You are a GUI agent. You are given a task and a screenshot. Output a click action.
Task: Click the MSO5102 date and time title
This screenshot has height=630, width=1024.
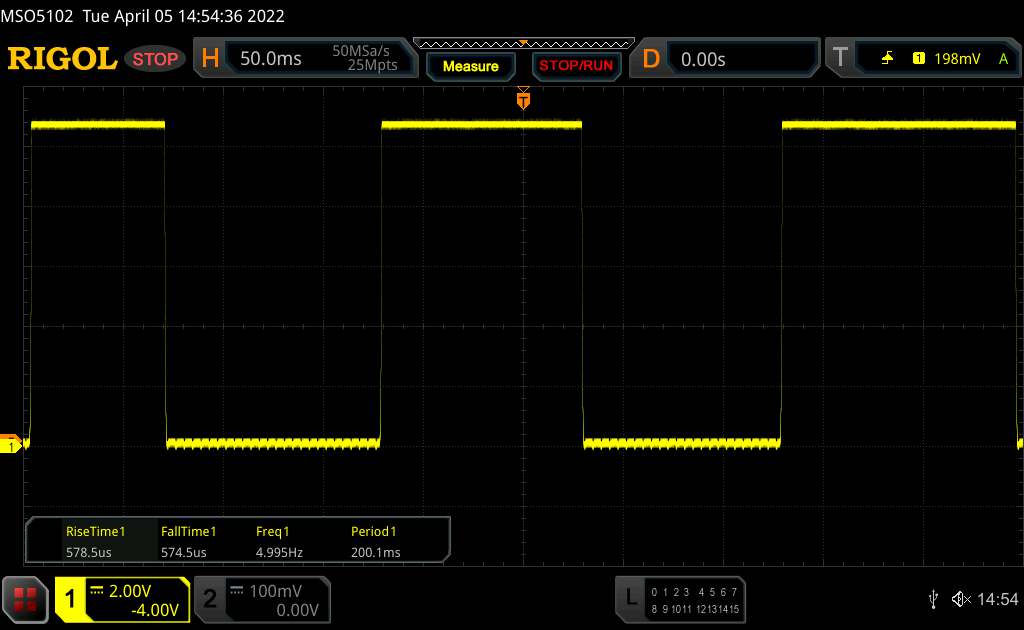click(x=142, y=16)
